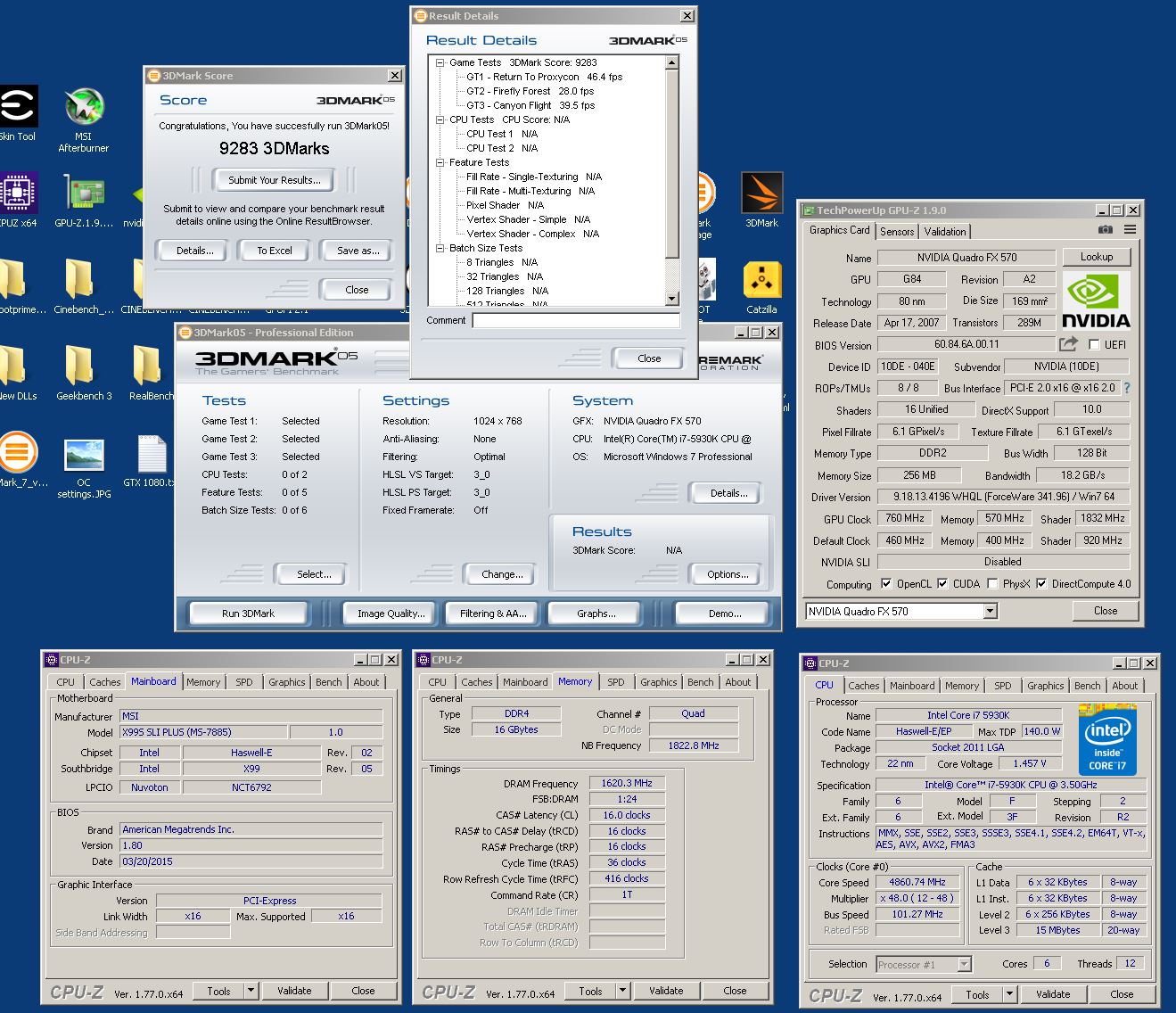Collapse the Feature Tests tree node
Image resolution: width=1176 pixels, height=1013 pixels.
(x=440, y=163)
